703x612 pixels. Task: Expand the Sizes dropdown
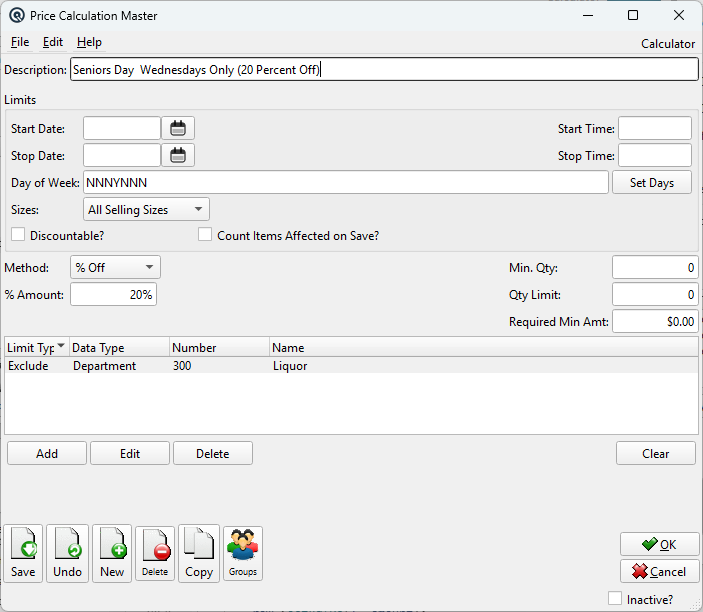[x=146, y=209]
